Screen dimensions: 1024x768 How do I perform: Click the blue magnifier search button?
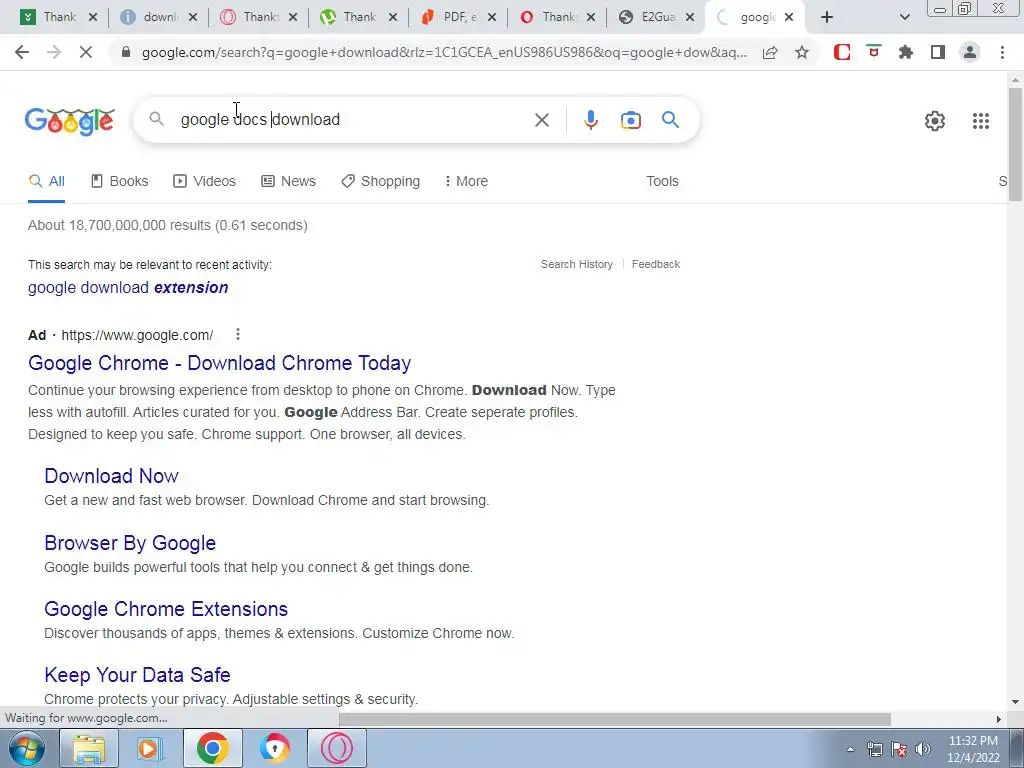[670, 120]
